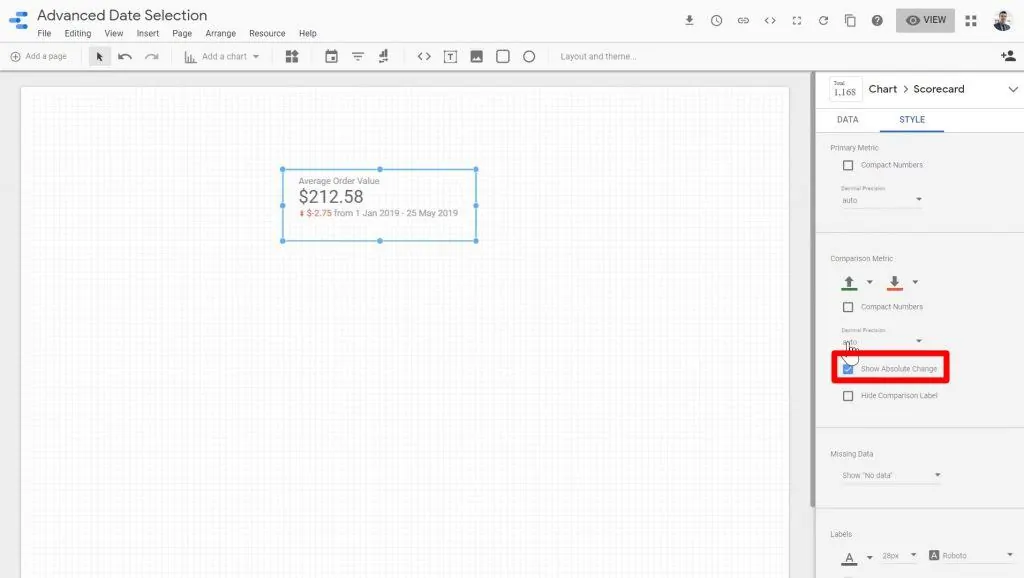Open the label font family dropdown
Screen dimensions: 1024x578
[968, 555]
